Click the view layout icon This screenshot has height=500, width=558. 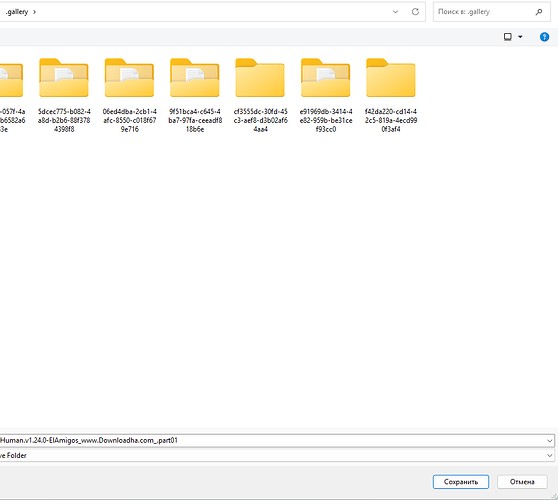(508, 37)
